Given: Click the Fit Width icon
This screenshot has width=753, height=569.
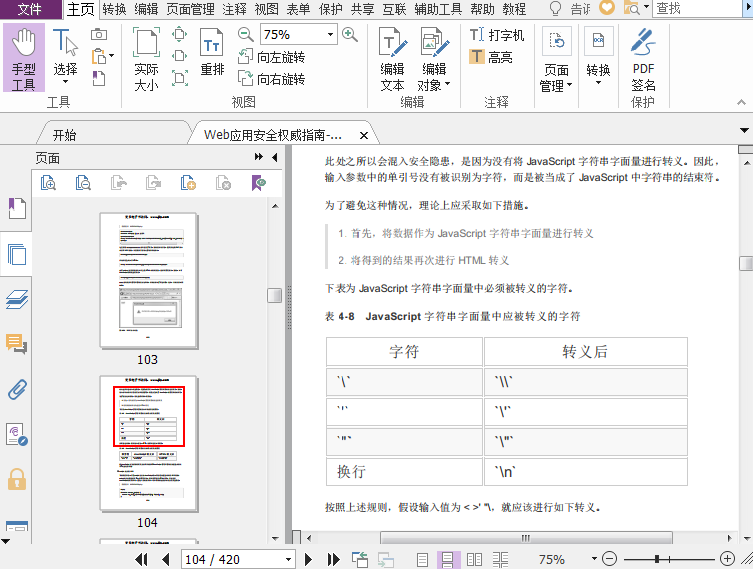Looking at the screenshot, I should pos(180,56).
